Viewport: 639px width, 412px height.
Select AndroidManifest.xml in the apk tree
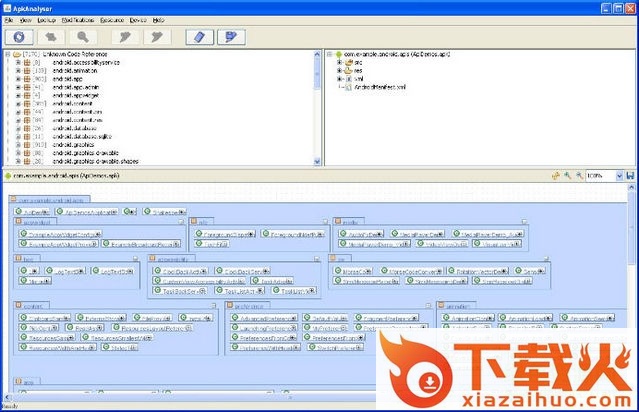pos(380,87)
